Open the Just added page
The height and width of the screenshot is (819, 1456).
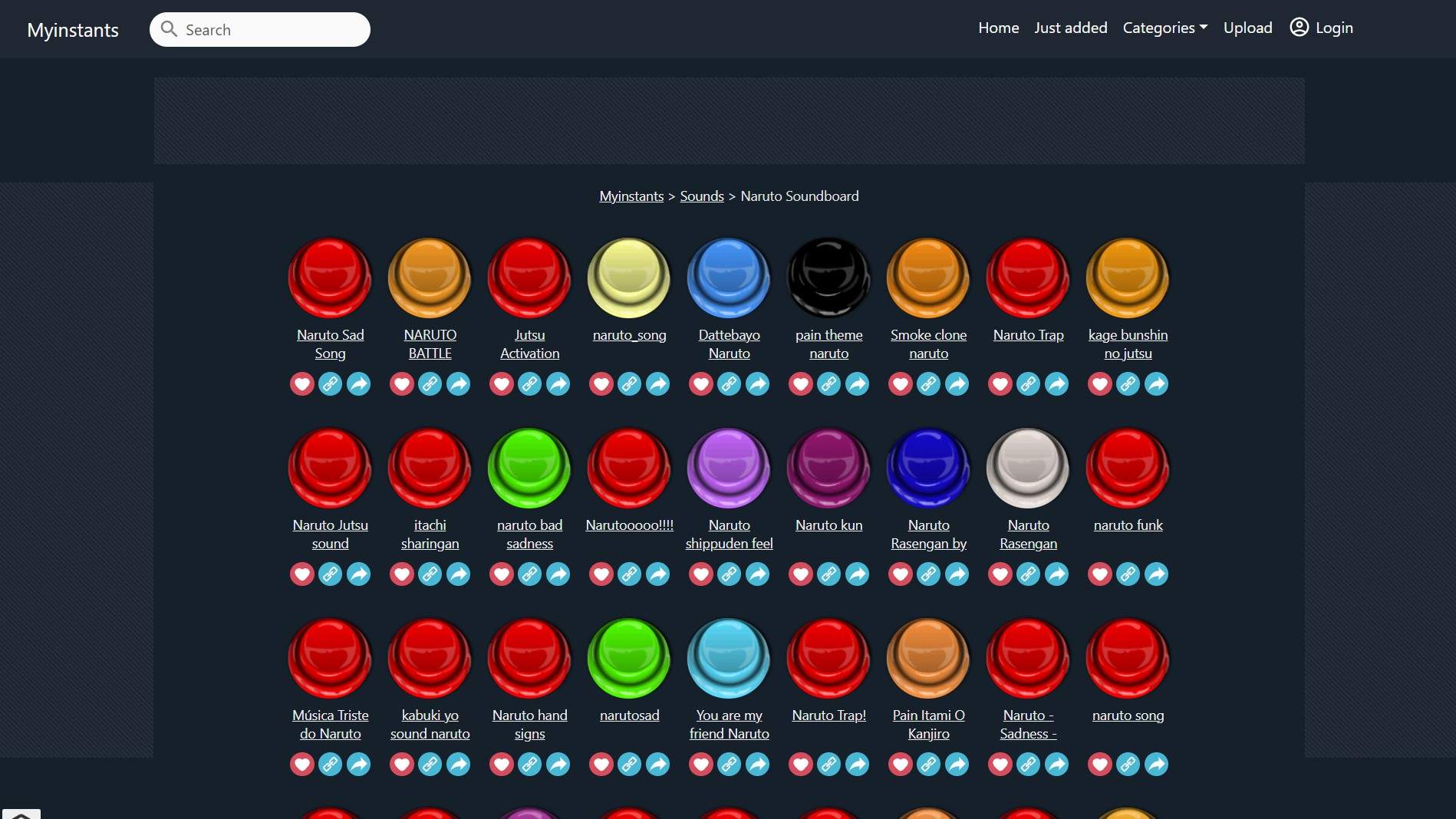1070,28
